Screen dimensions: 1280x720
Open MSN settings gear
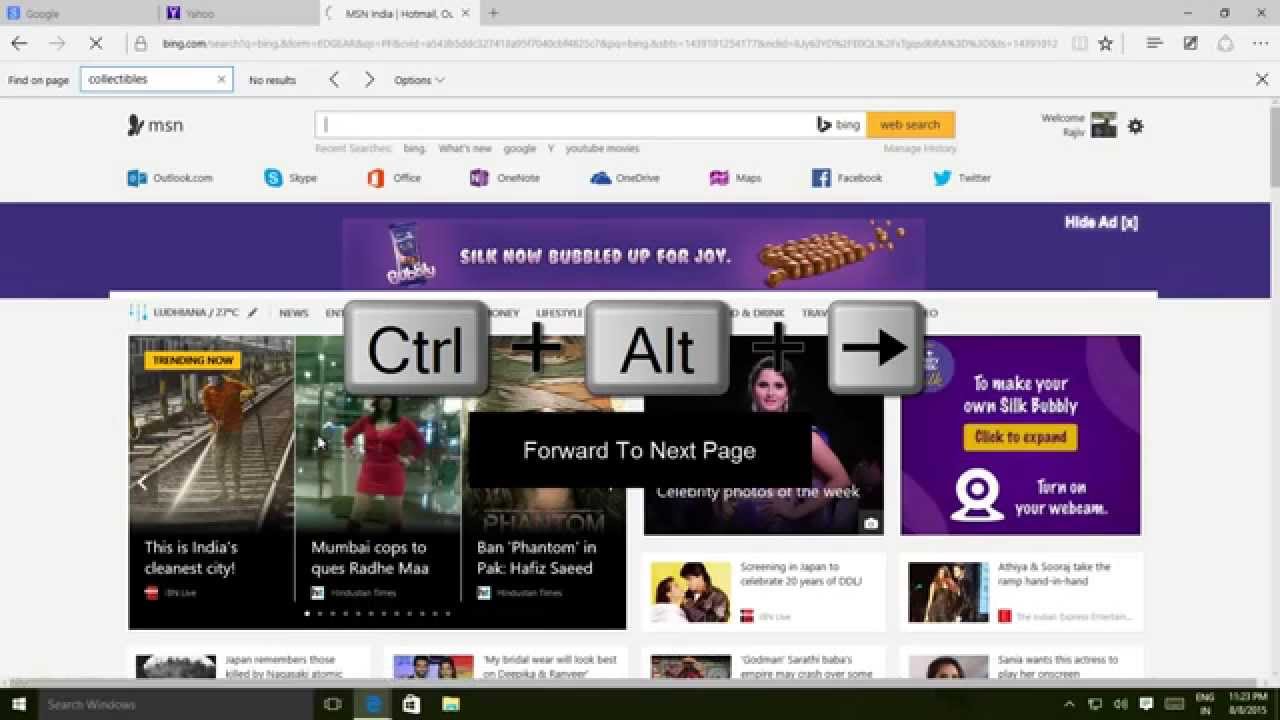(x=1135, y=126)
